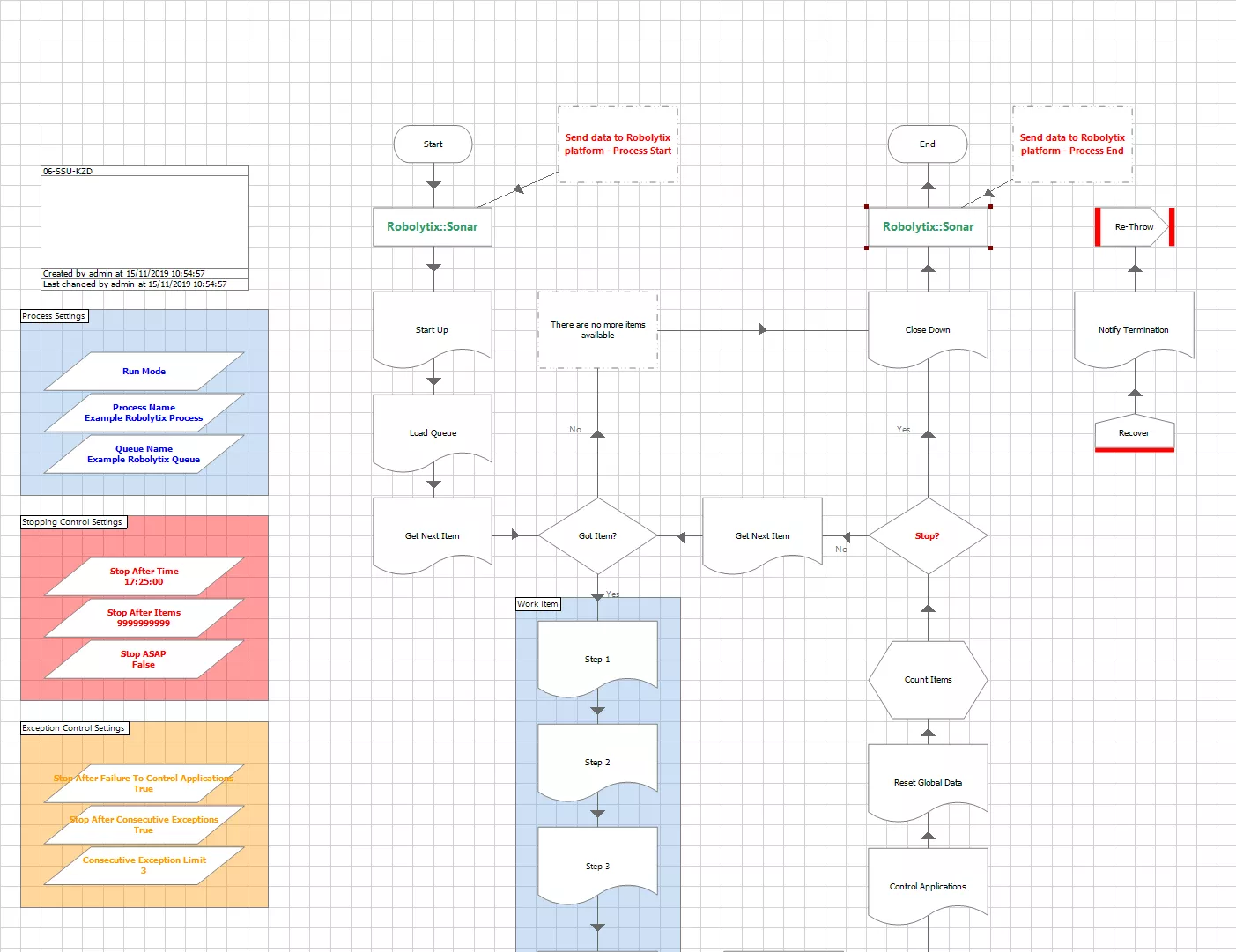Select the Re-Throw exception stage
1236x952 pixels.
(1135, 226)
